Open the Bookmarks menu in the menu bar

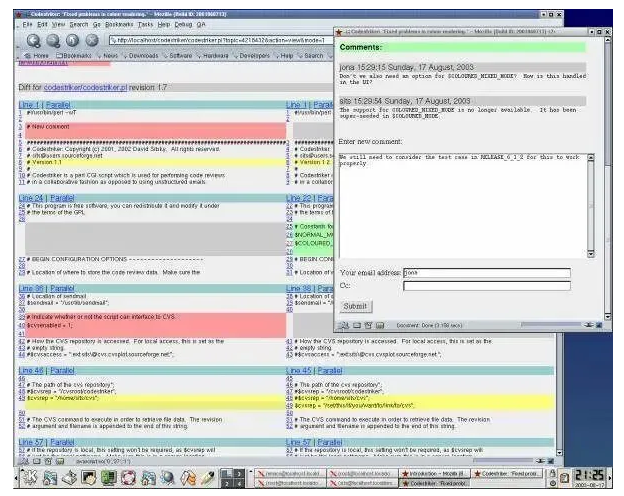click(x=119, y=25)
